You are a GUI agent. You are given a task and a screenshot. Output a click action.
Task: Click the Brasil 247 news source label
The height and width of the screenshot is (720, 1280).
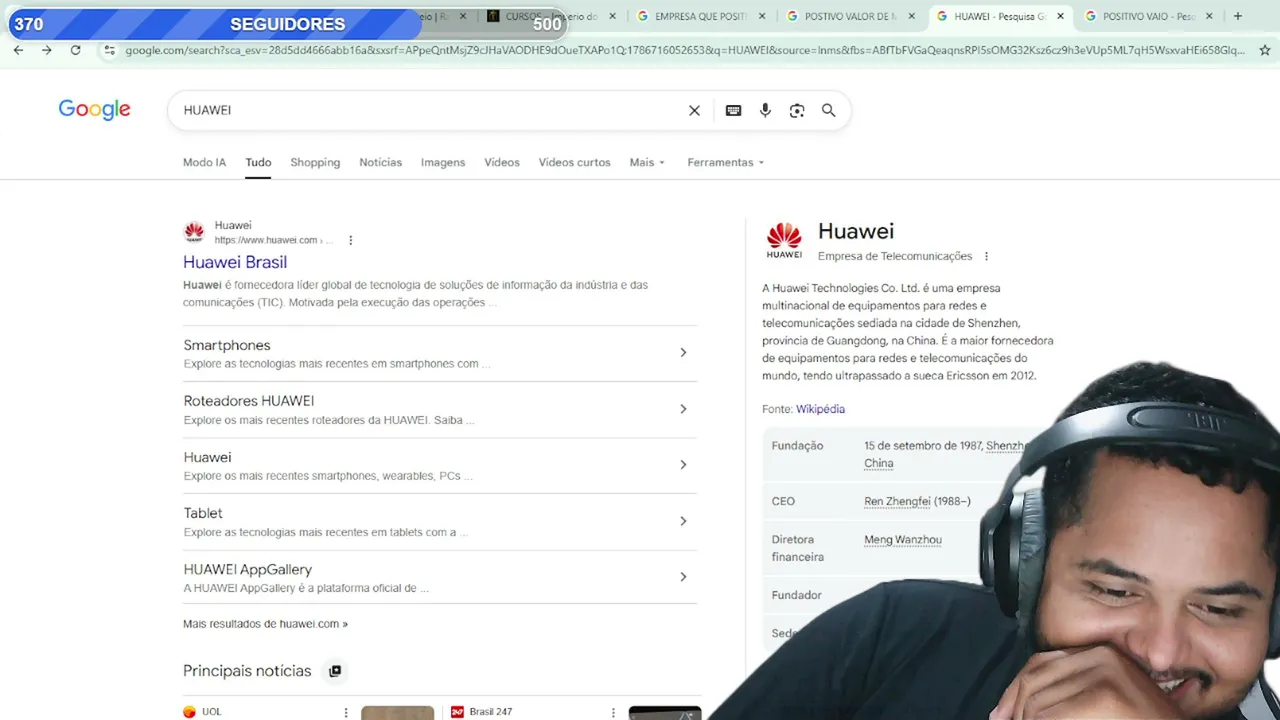[490, 712]
